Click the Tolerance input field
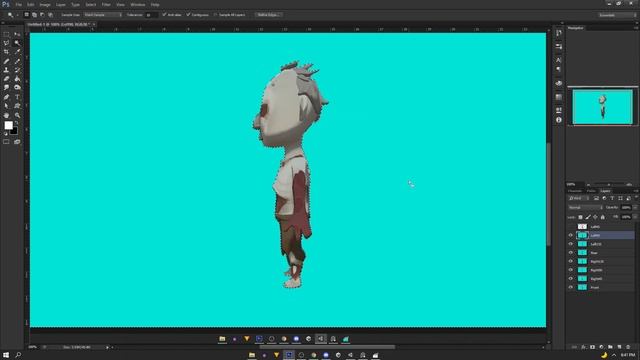This screenshot has width=640, height=360. (x=151, y=15)
